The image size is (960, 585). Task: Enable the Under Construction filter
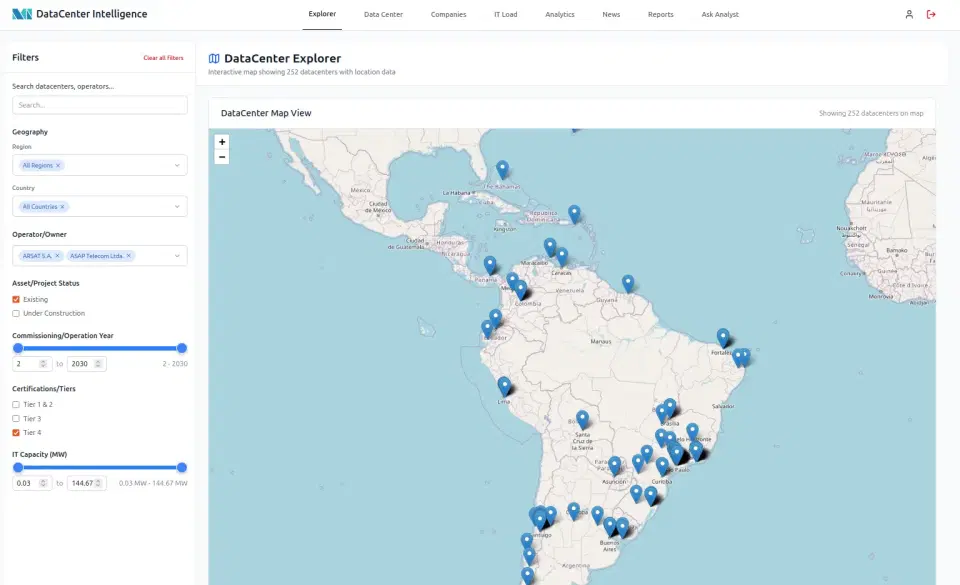click(x=15, y=312)
